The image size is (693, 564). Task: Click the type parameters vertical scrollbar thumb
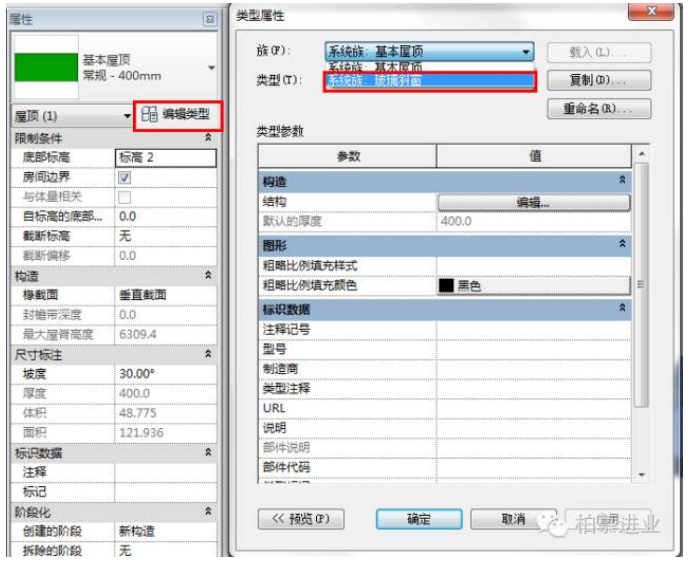641,285
